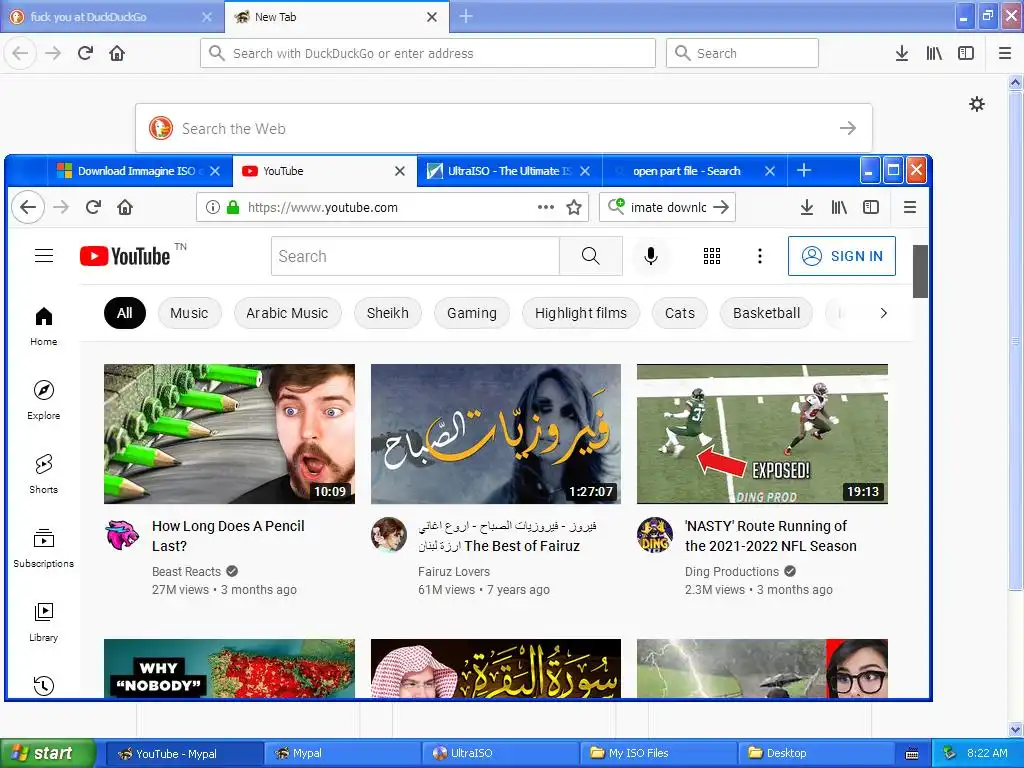
Task: Open YouTube apps grid icon
Action: 712,256
